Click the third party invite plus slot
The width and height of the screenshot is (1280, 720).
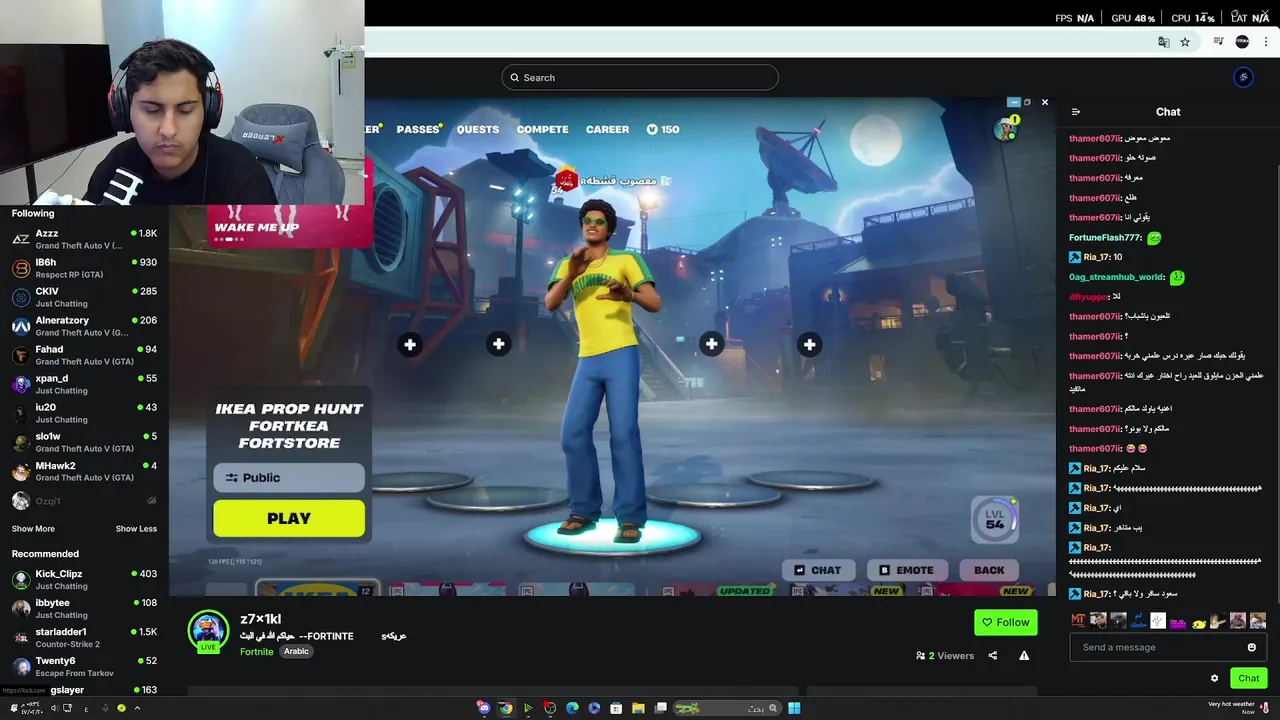[x=711, y=345]
